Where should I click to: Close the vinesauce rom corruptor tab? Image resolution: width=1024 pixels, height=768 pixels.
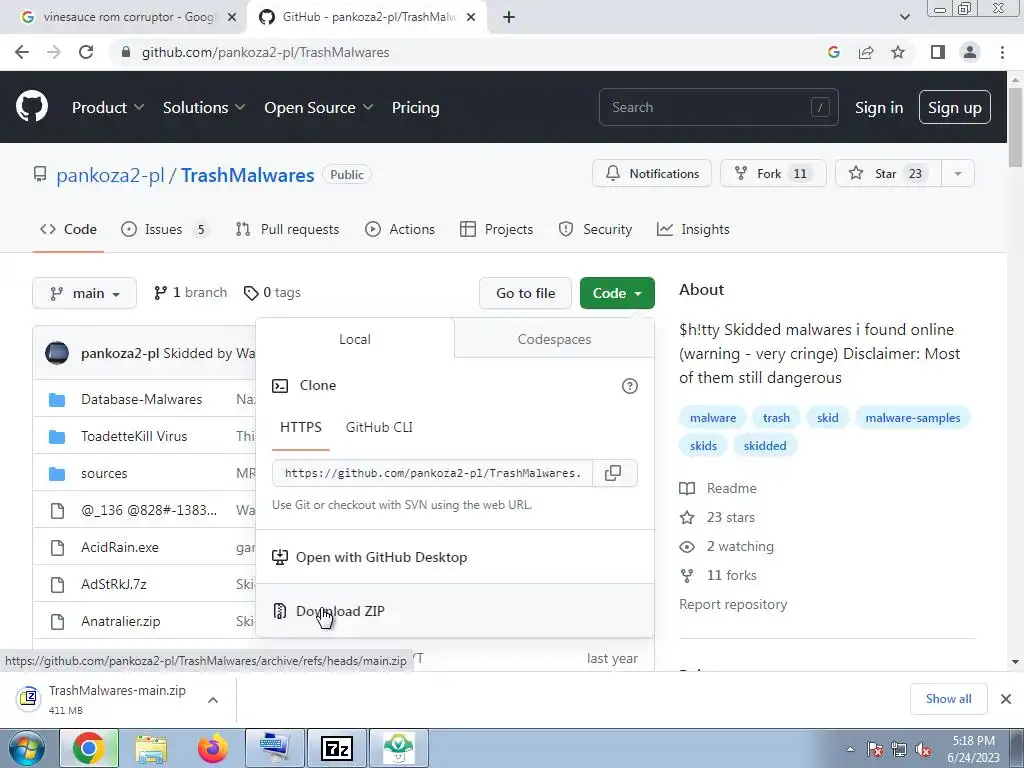pyautogui.click(x=232, y=17)
